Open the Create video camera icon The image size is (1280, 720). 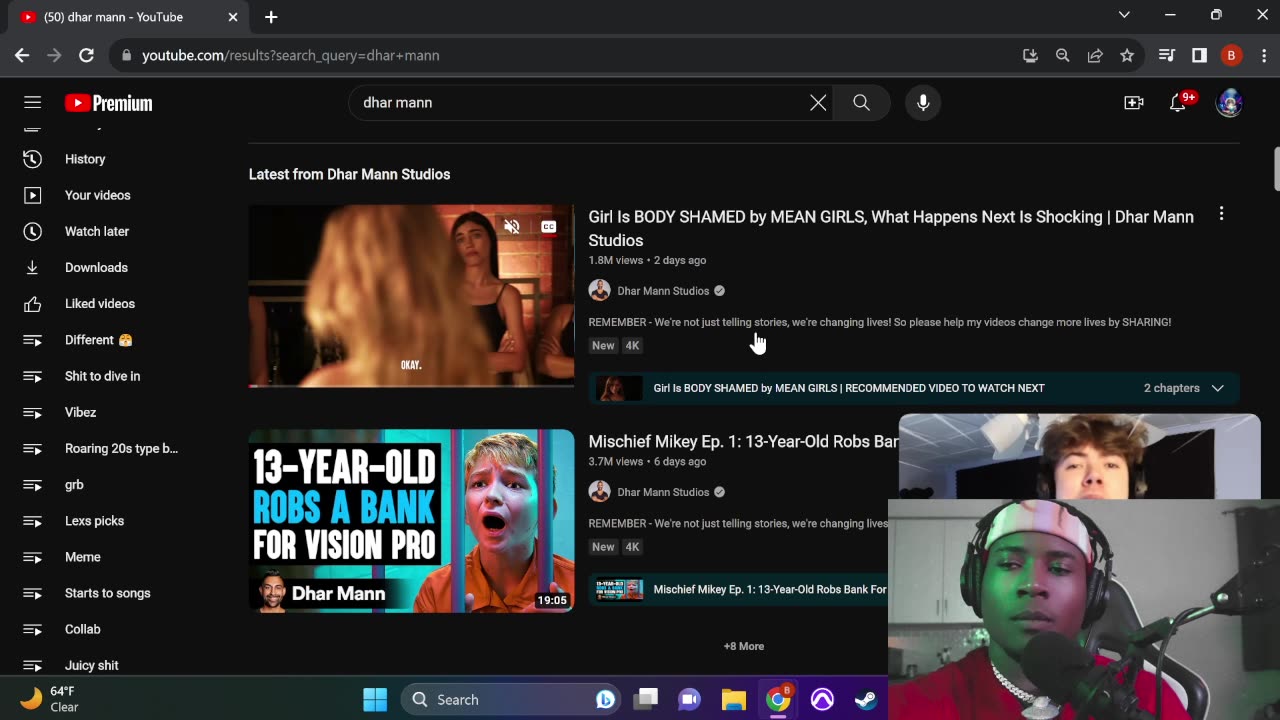click(1134, 103)
